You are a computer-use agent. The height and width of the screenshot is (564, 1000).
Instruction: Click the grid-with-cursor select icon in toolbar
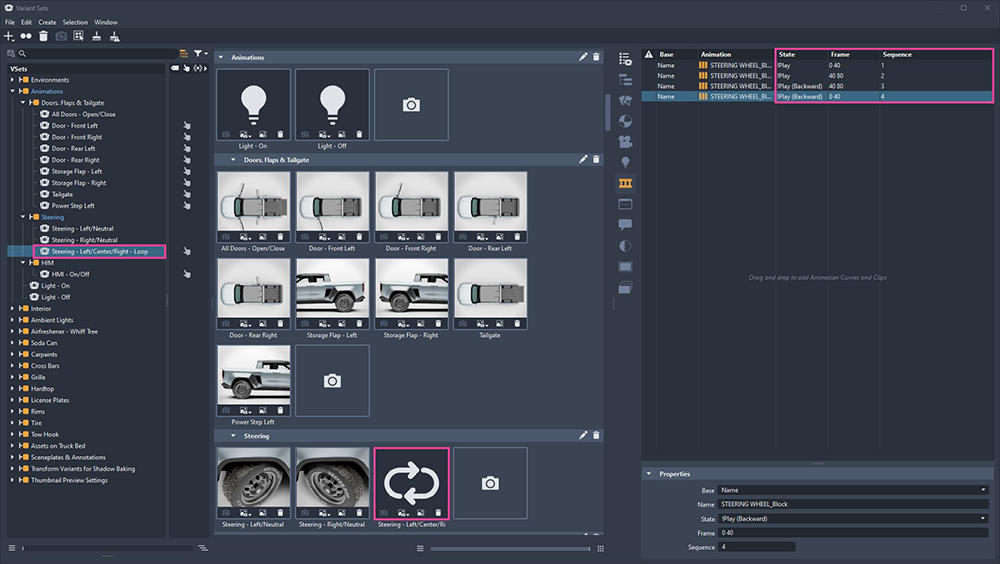pyautogui.click(x=78, y=36)
